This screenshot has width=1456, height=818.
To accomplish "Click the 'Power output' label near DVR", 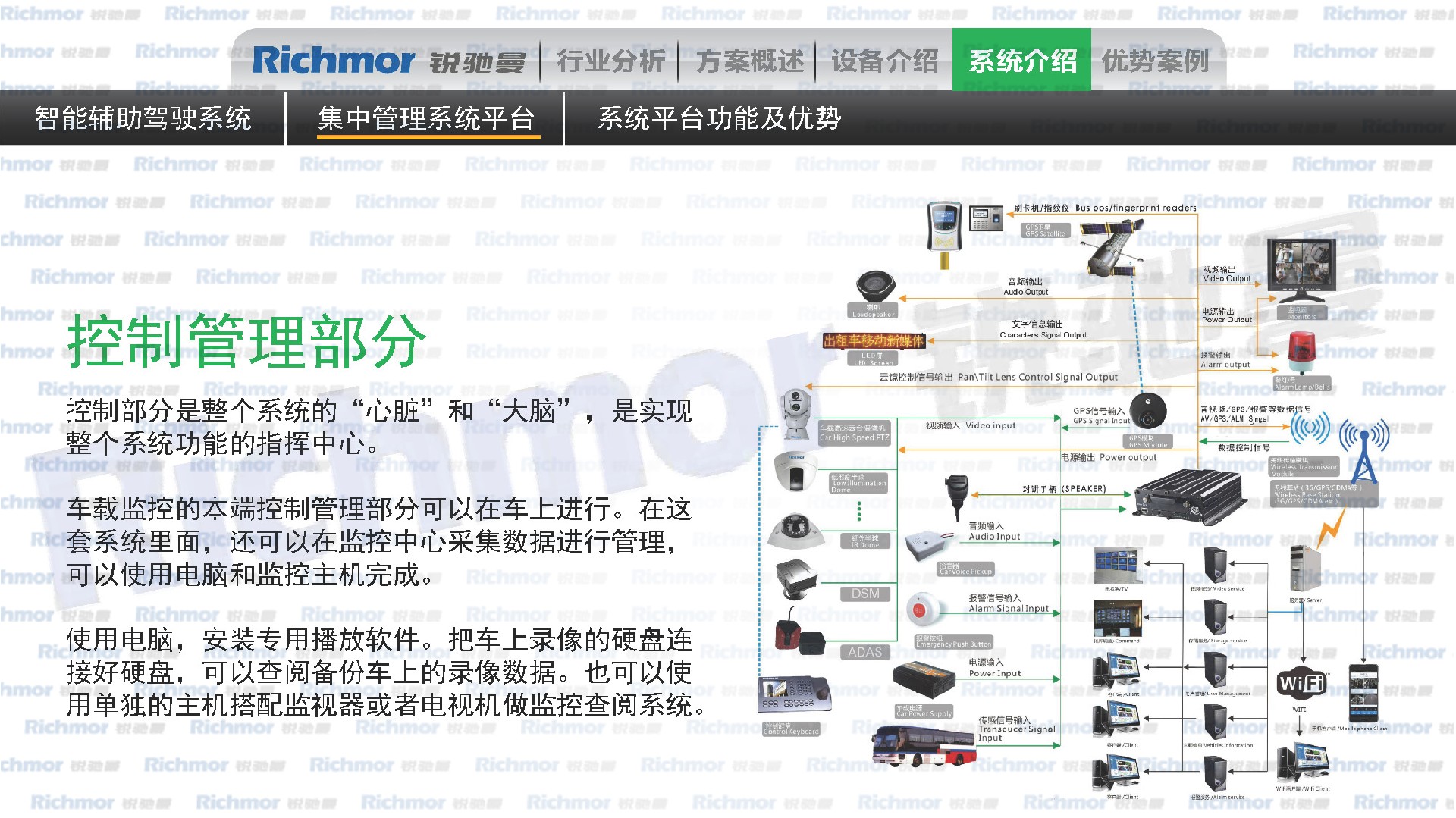I will click(1128, 457).
